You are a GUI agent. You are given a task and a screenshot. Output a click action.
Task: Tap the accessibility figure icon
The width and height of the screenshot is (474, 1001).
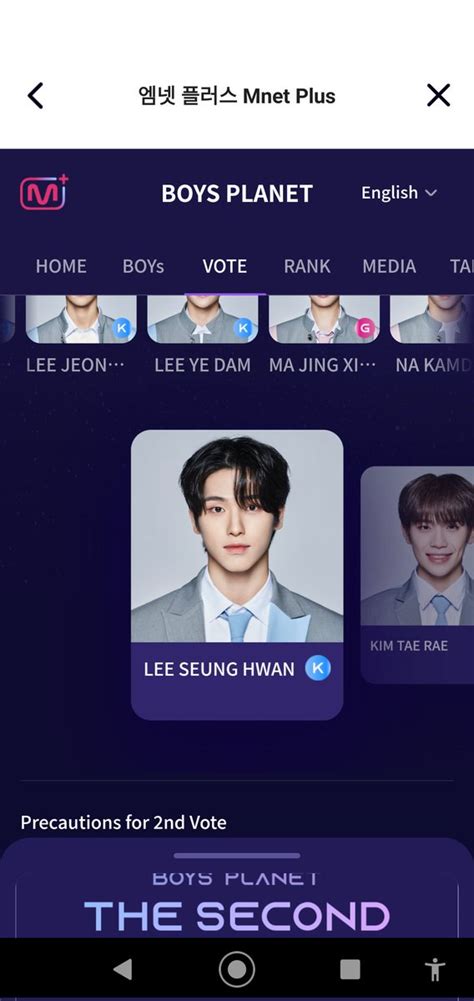435,970
